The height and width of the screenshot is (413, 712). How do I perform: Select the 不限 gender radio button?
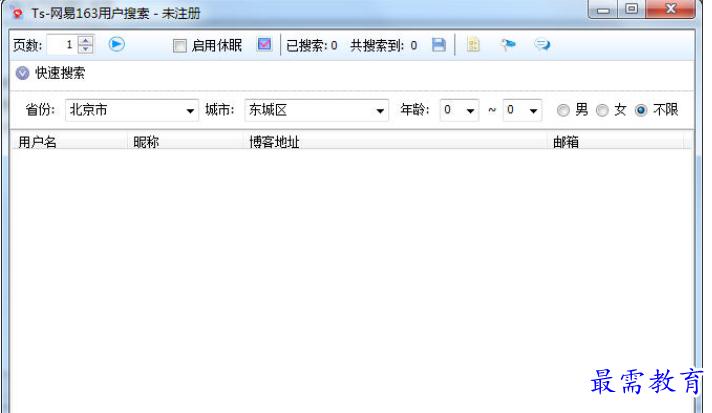[641, 110]
